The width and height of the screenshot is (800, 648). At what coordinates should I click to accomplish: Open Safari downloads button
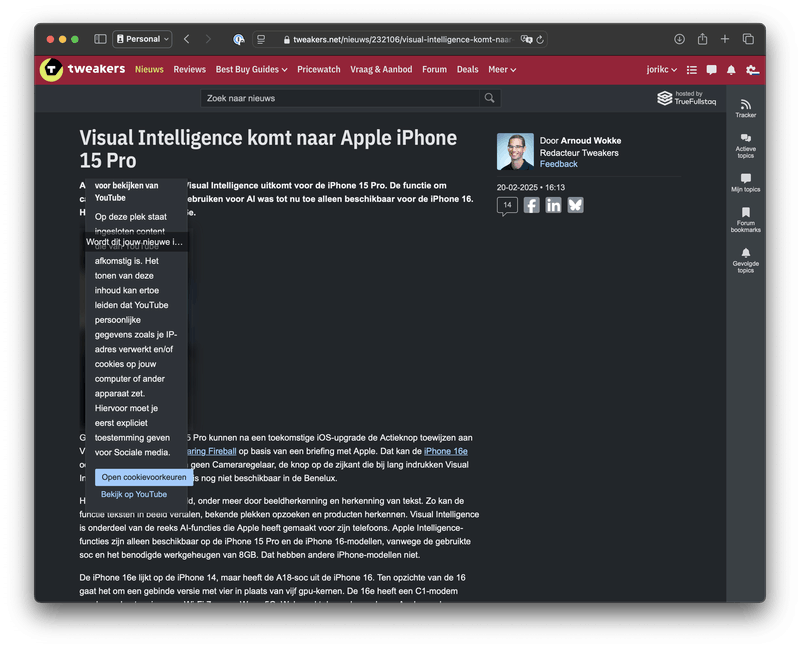click(x=679, y=39)
